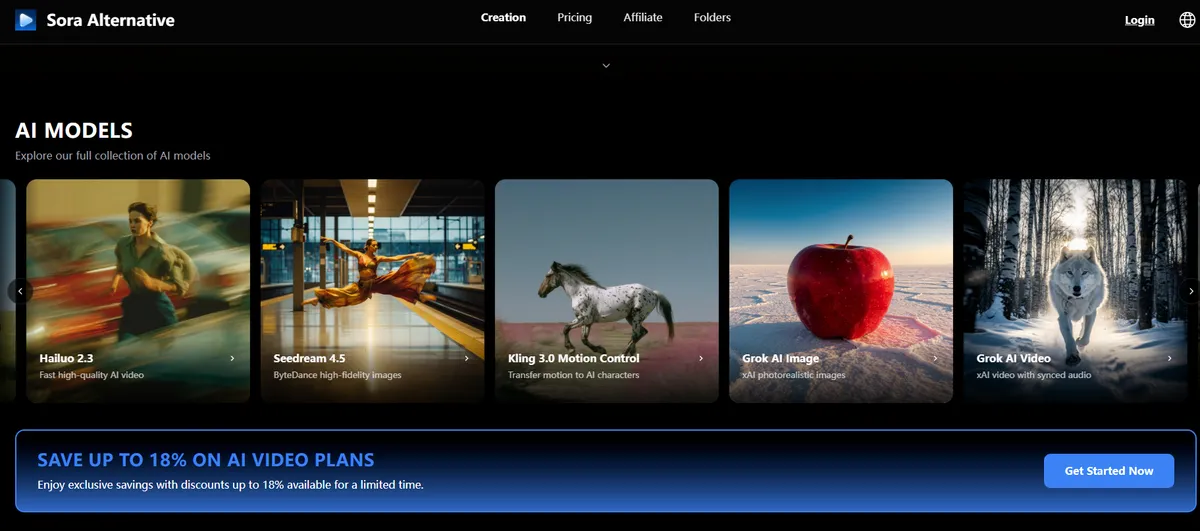Screen dimensions: 1200x531
Task: Open the Affiliate page
Action: pyautogui.click(x=643, y=18)
